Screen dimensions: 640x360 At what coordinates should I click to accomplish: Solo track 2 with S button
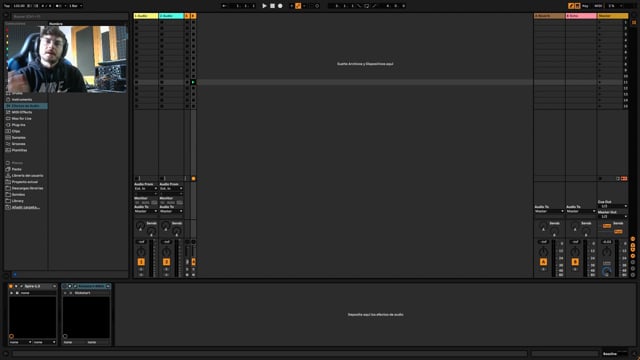(x=167, y=269)
